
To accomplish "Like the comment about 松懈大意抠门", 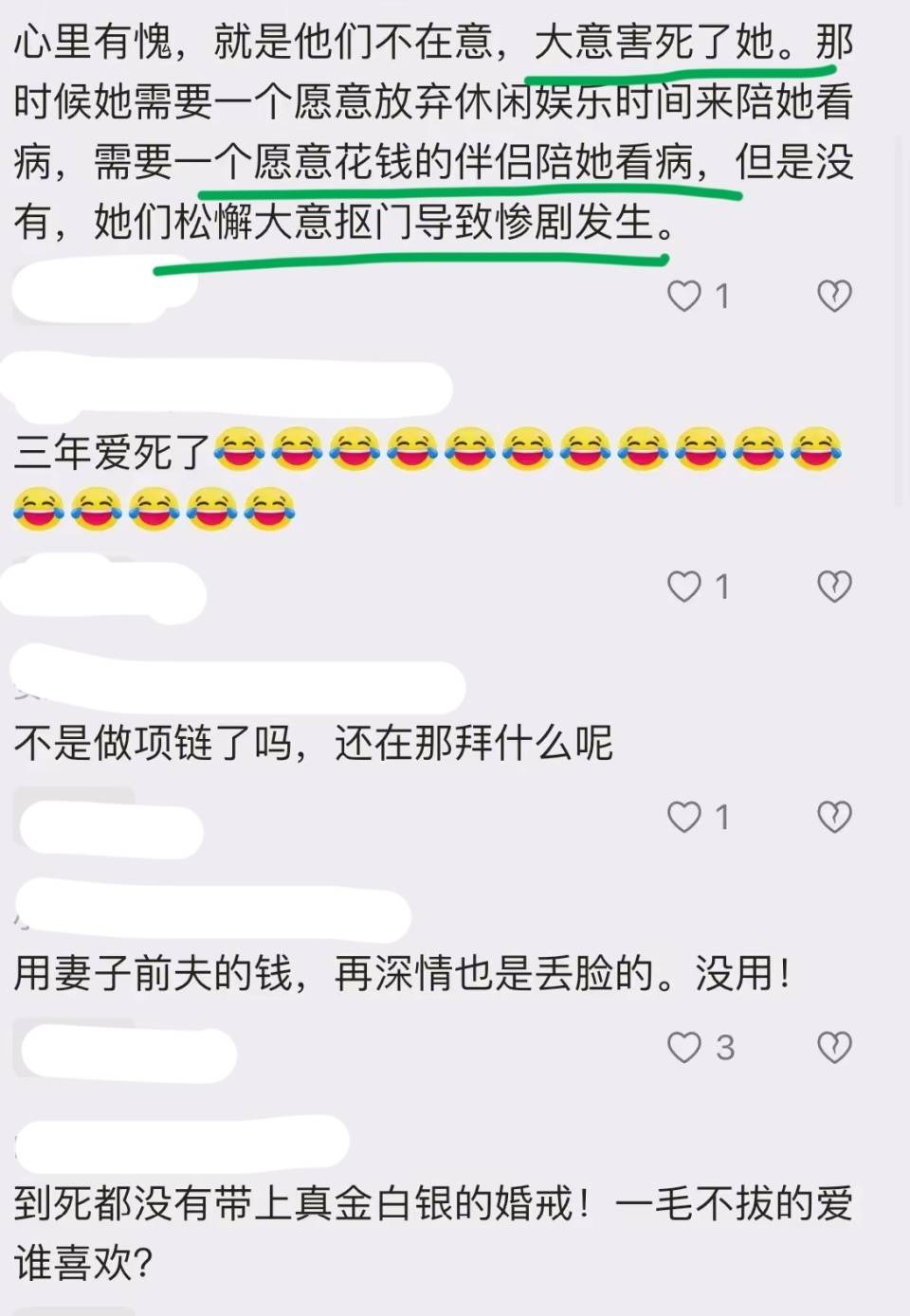I will pos(684,297).
